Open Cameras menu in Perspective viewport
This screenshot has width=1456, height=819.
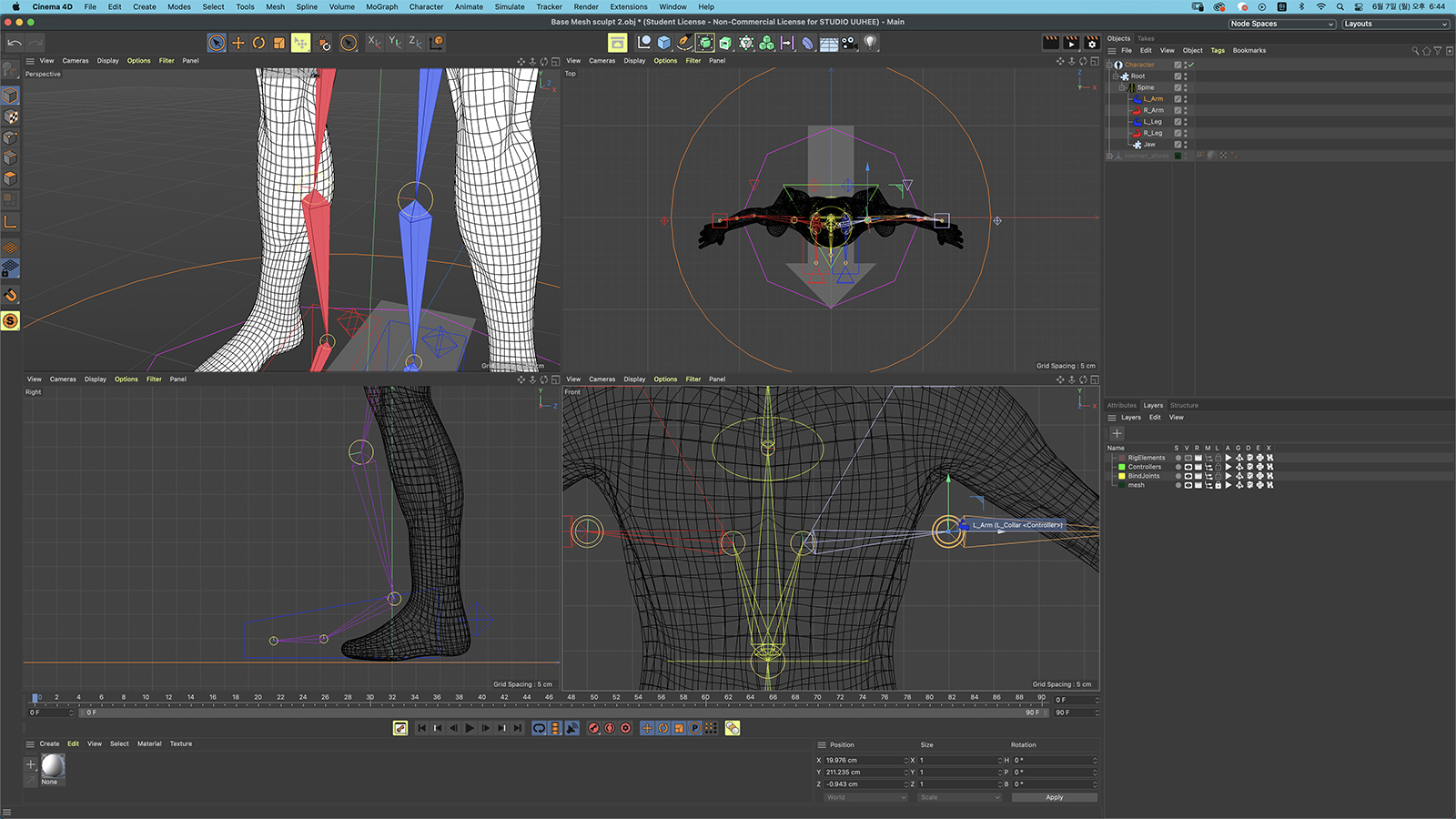point(76,61)
